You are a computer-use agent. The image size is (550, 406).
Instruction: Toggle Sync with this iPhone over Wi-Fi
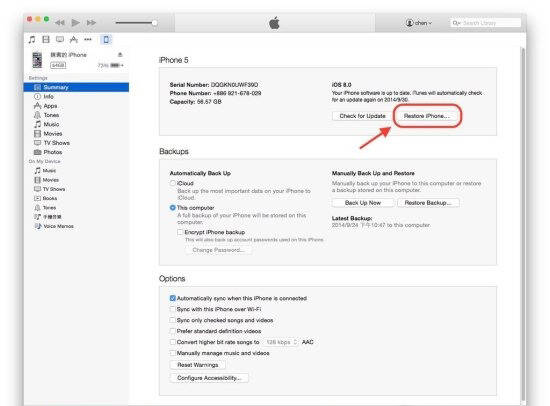pos(172,309)
